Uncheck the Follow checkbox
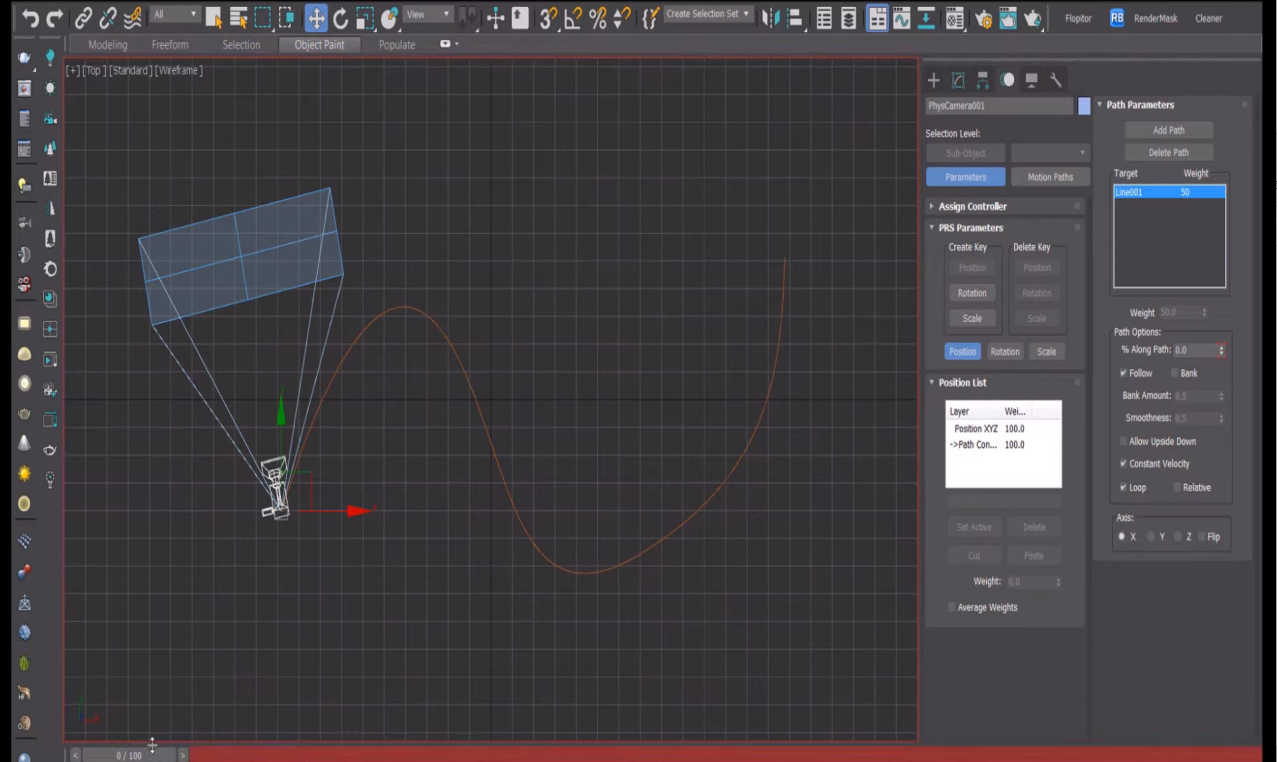Viewport: 1277px width, 762px height. click(1124, 373)
